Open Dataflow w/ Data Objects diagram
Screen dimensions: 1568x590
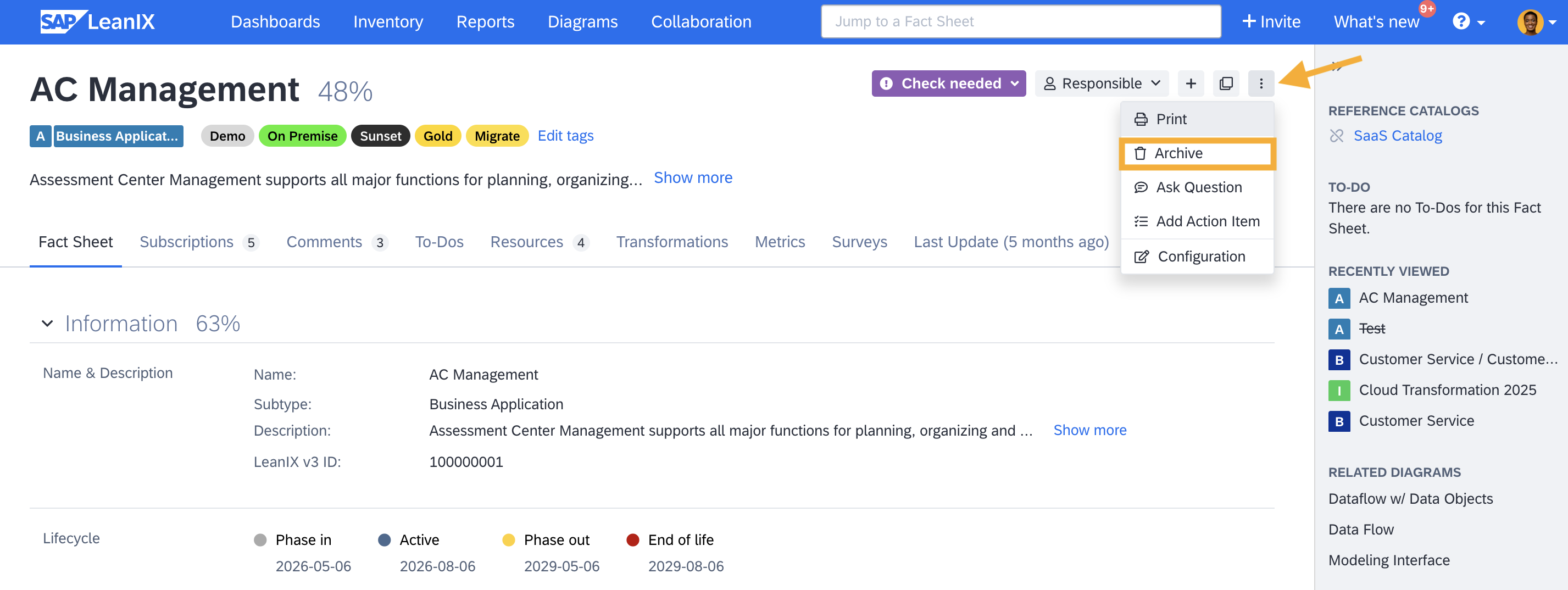click(1410, 499)
